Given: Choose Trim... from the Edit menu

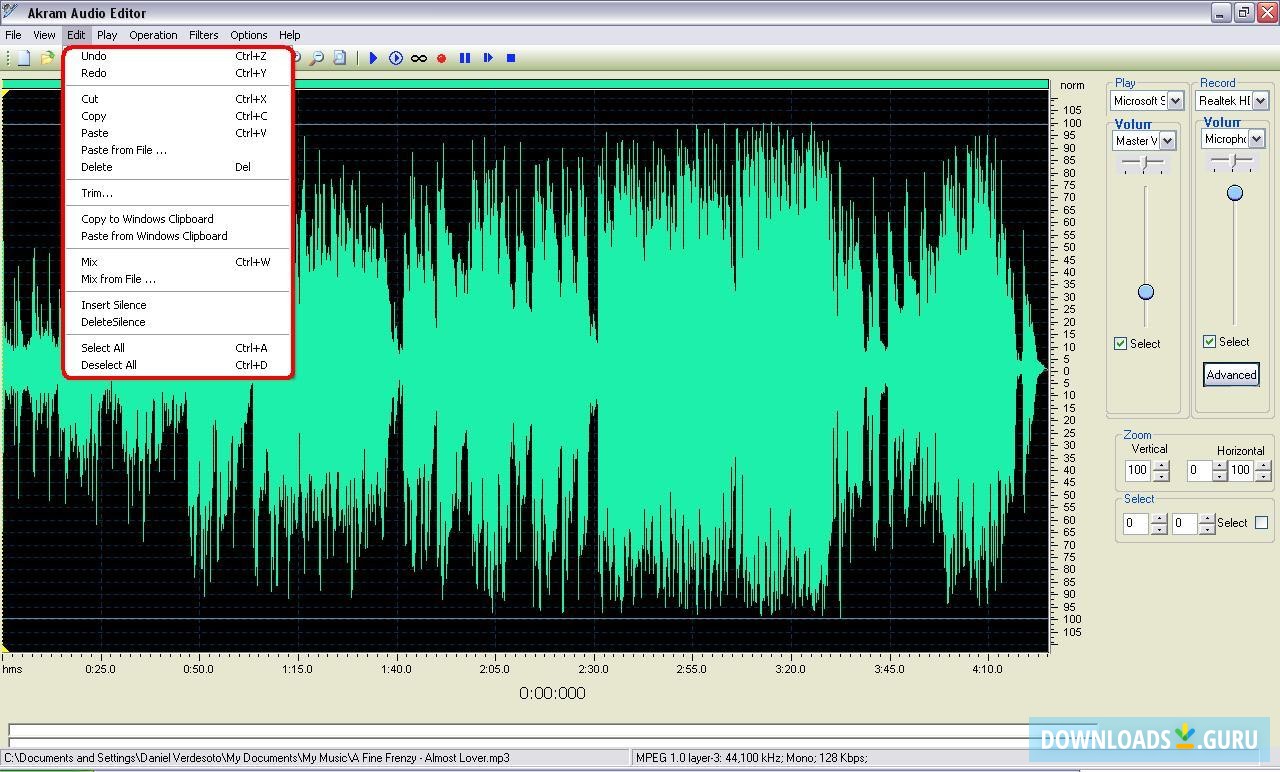Looking at the screenshot, I should coord(97,193).
